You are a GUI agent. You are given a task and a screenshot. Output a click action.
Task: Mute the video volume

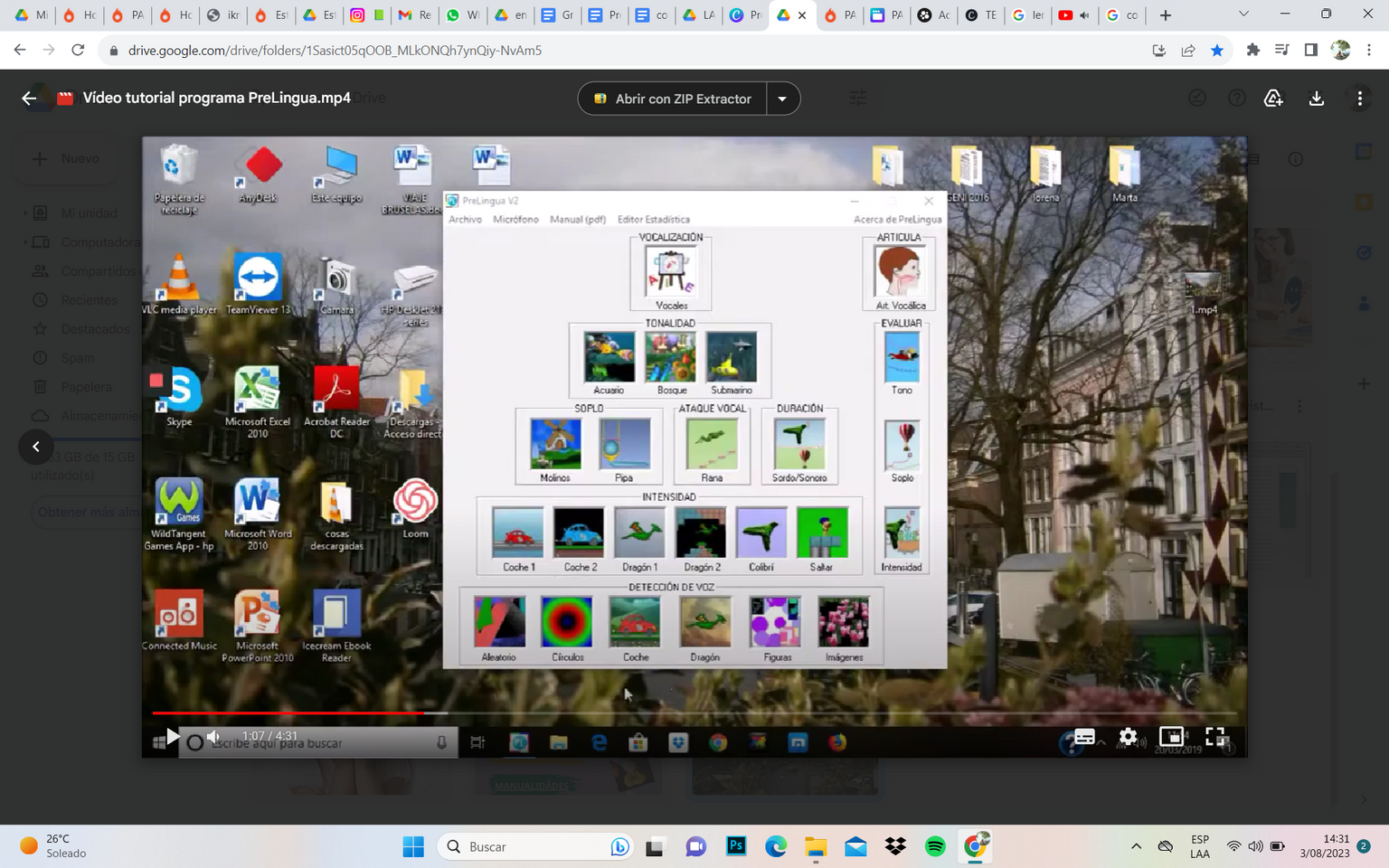[213, 737]
